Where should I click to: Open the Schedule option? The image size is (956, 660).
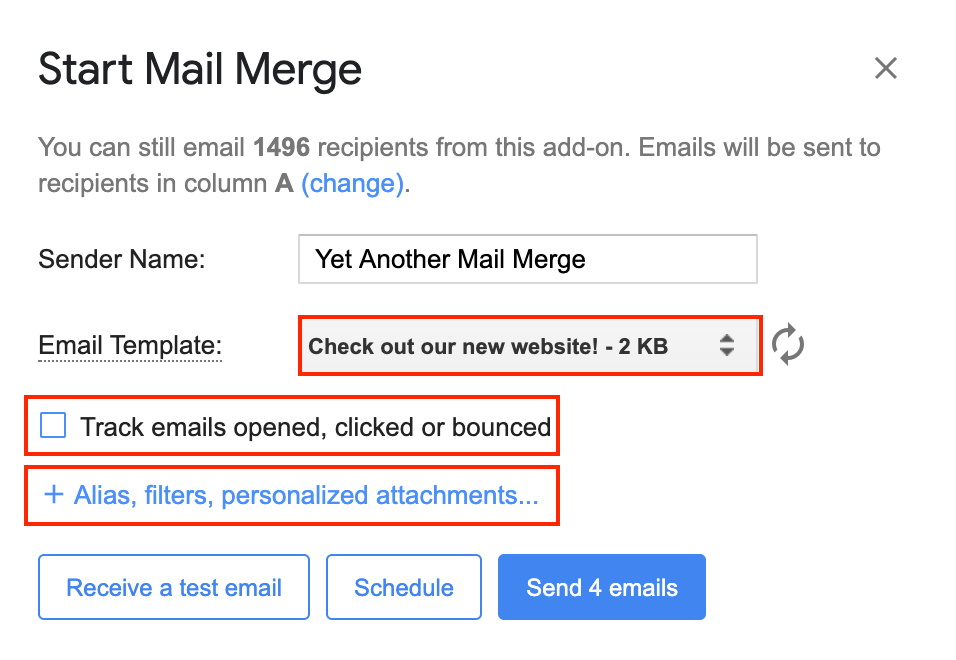click(404, 588)
